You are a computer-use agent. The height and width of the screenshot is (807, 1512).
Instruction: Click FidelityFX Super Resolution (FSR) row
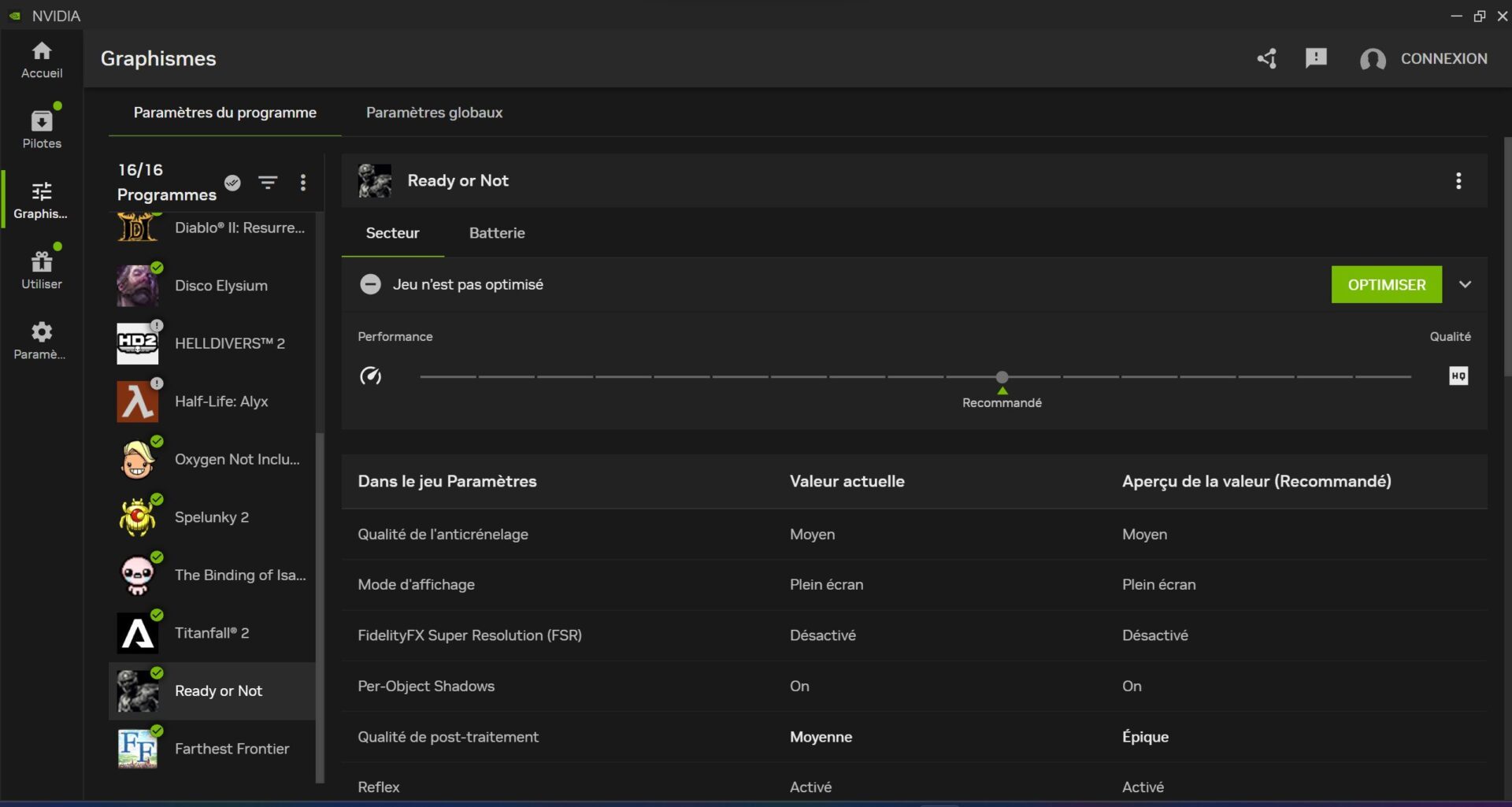[x=914, y=635]
